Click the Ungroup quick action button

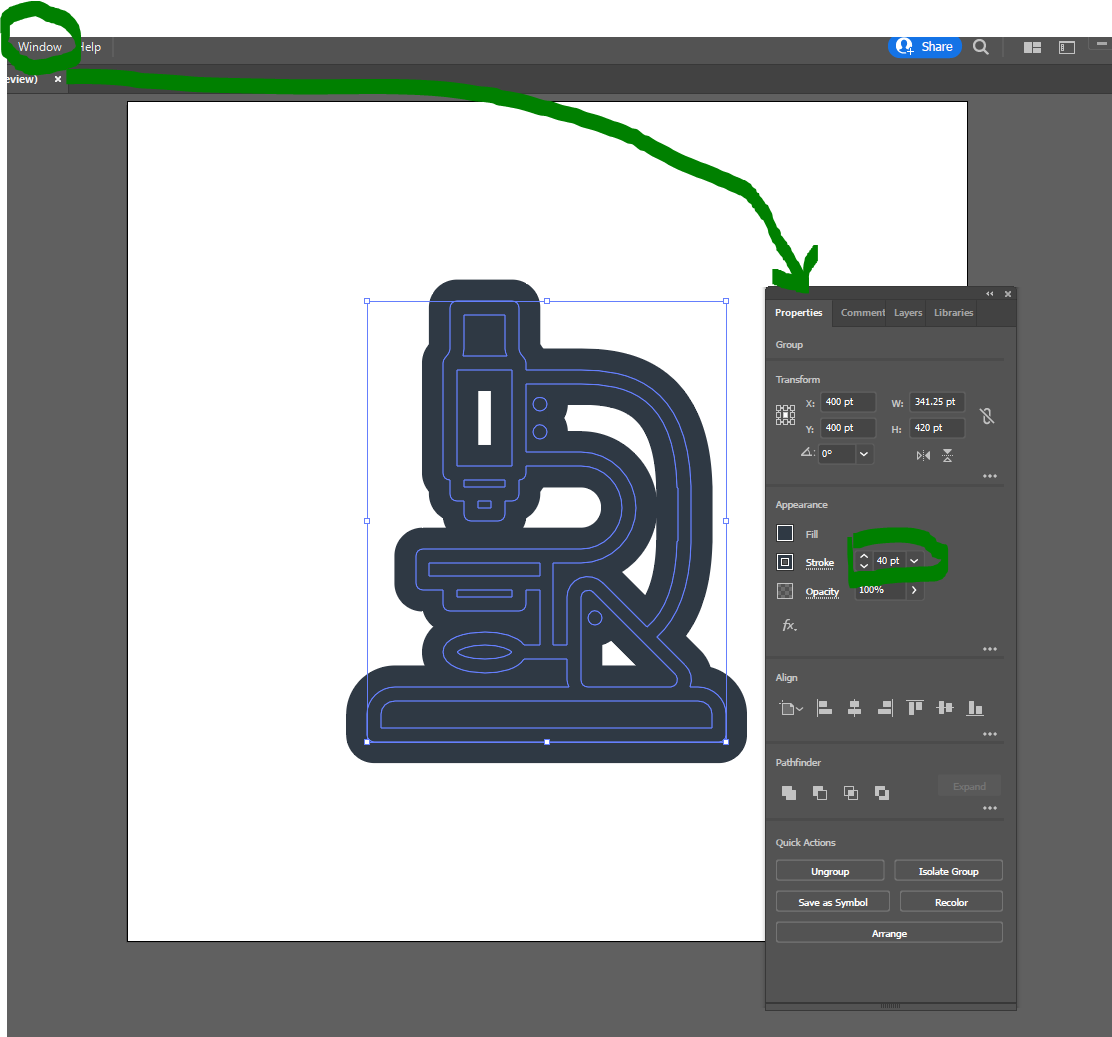(829, 870)
